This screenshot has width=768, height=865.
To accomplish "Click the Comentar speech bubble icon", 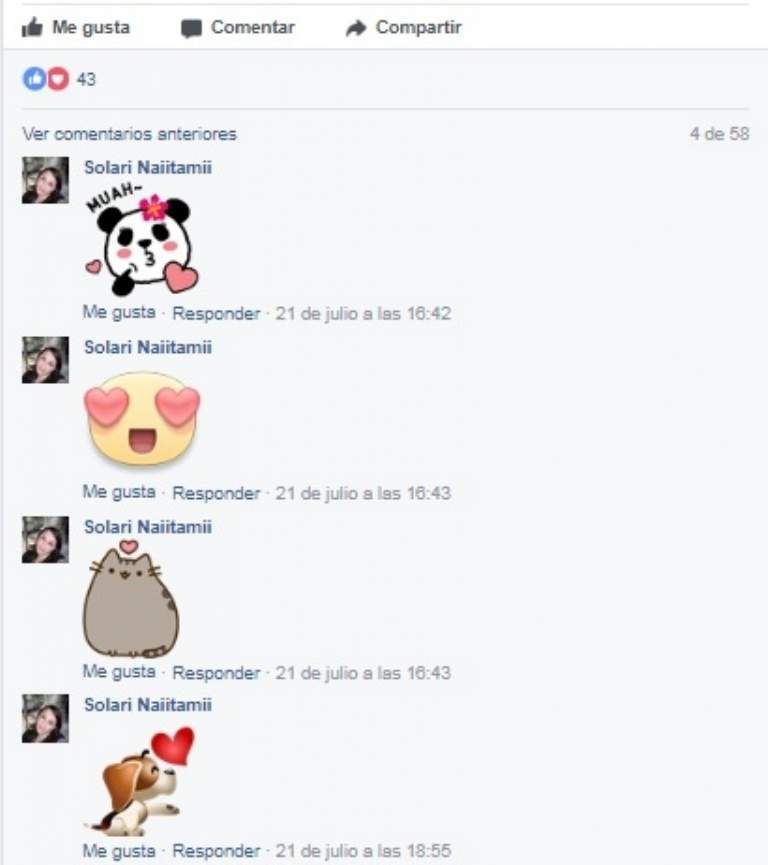I will (x=191, y=28).
